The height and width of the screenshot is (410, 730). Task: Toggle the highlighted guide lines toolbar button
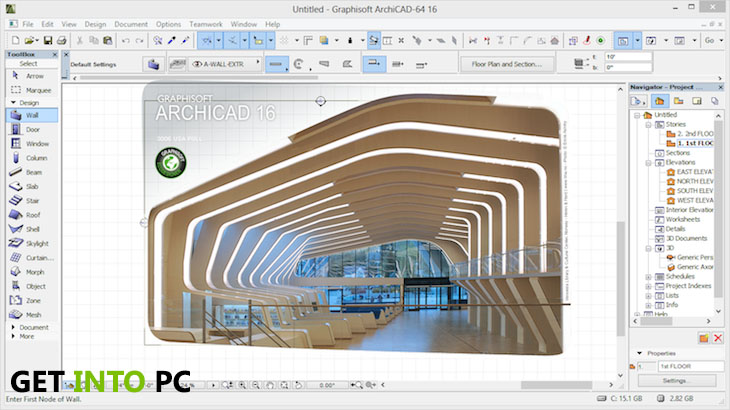click(207, 40)
